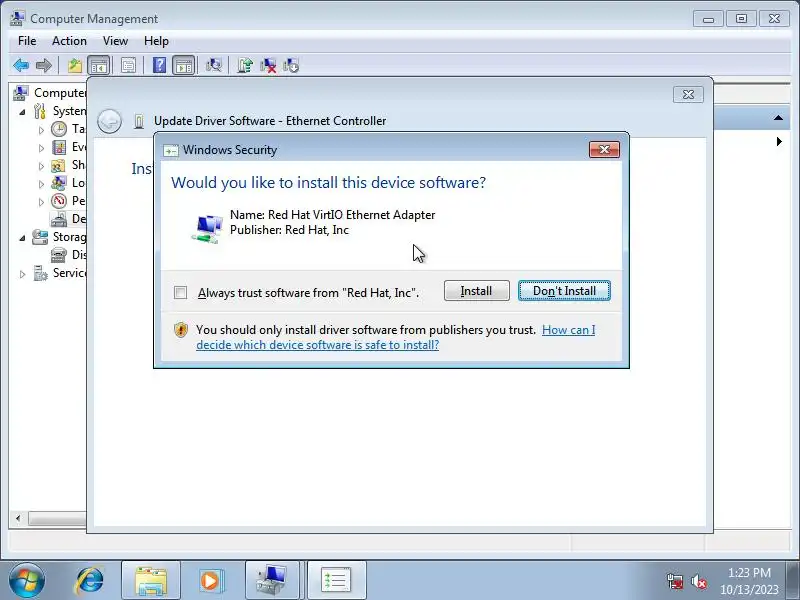This screenshot has height=600, width=800.
Task: Switch to Computer Management taskbar button
Action: [x=272, y=581]
